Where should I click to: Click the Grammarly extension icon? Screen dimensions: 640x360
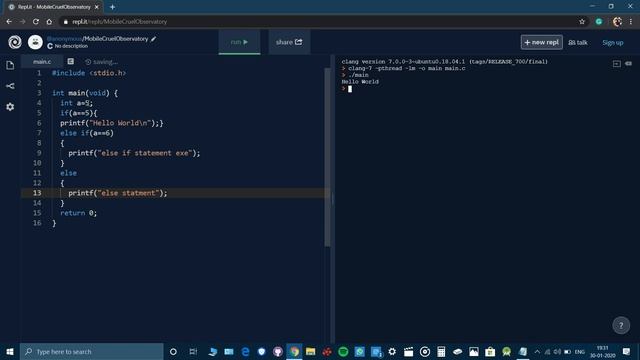tap(599, 22)
